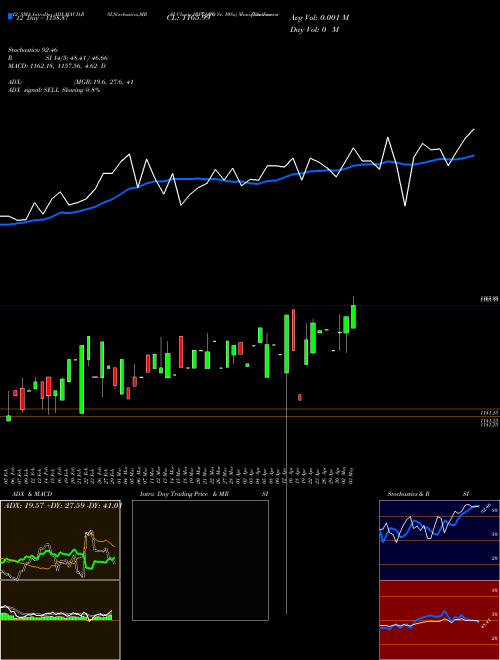
Task: Click the ADX (MGR) 19.6, 27.6, 41 values
Action: pos(104,82)
